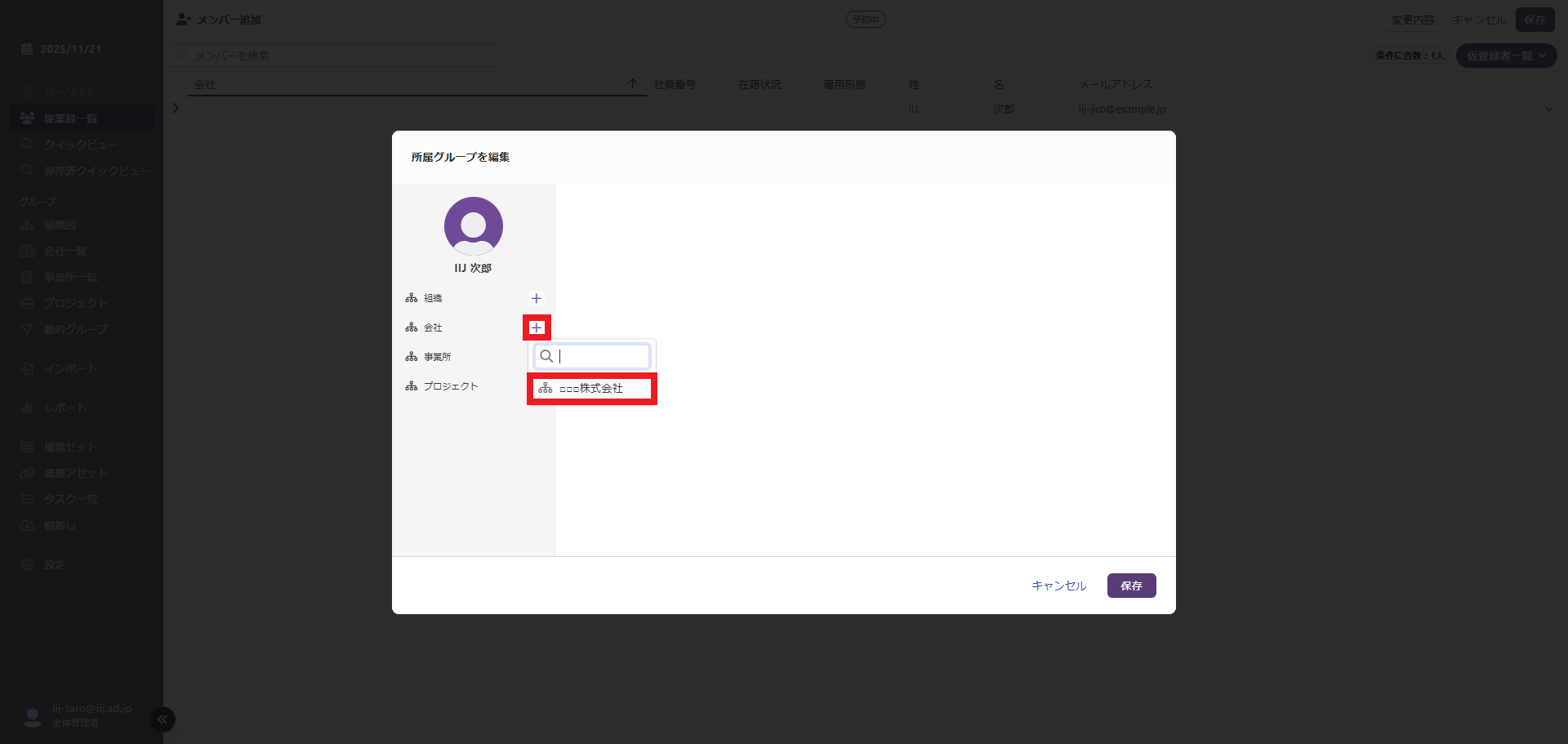The image size is (1568, 744).
Task: Click the 組織 hierarchy icon in dialog
Action: [412, 298]
